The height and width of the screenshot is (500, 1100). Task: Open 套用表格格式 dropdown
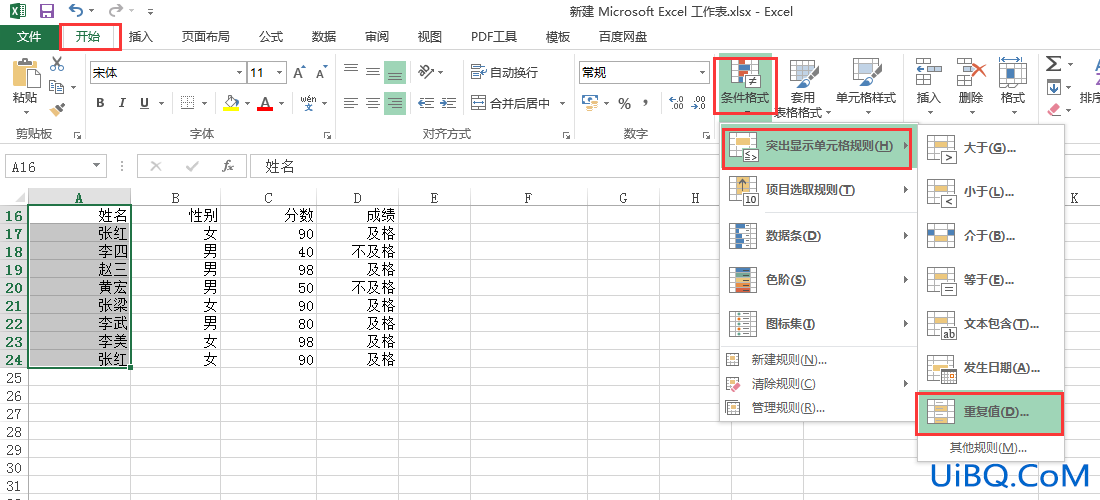pyautogui.click(x=803, y=88)
